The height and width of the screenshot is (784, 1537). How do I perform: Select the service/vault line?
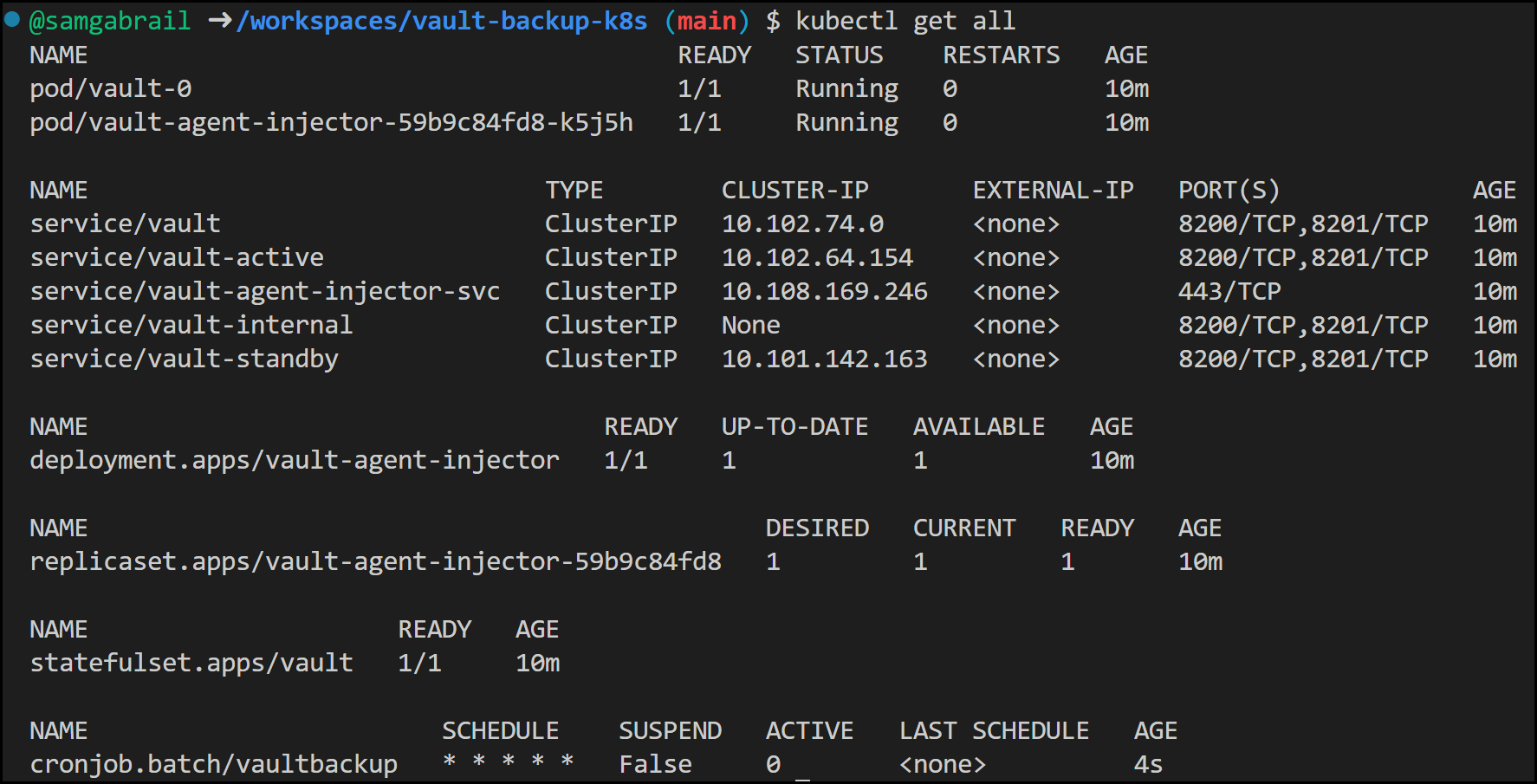coord(125,223)
